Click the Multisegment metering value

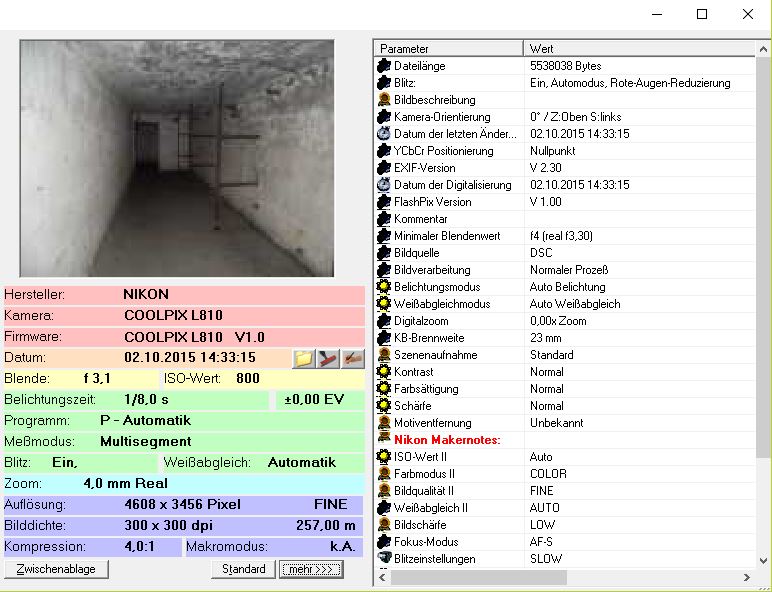tap(146, 441)
